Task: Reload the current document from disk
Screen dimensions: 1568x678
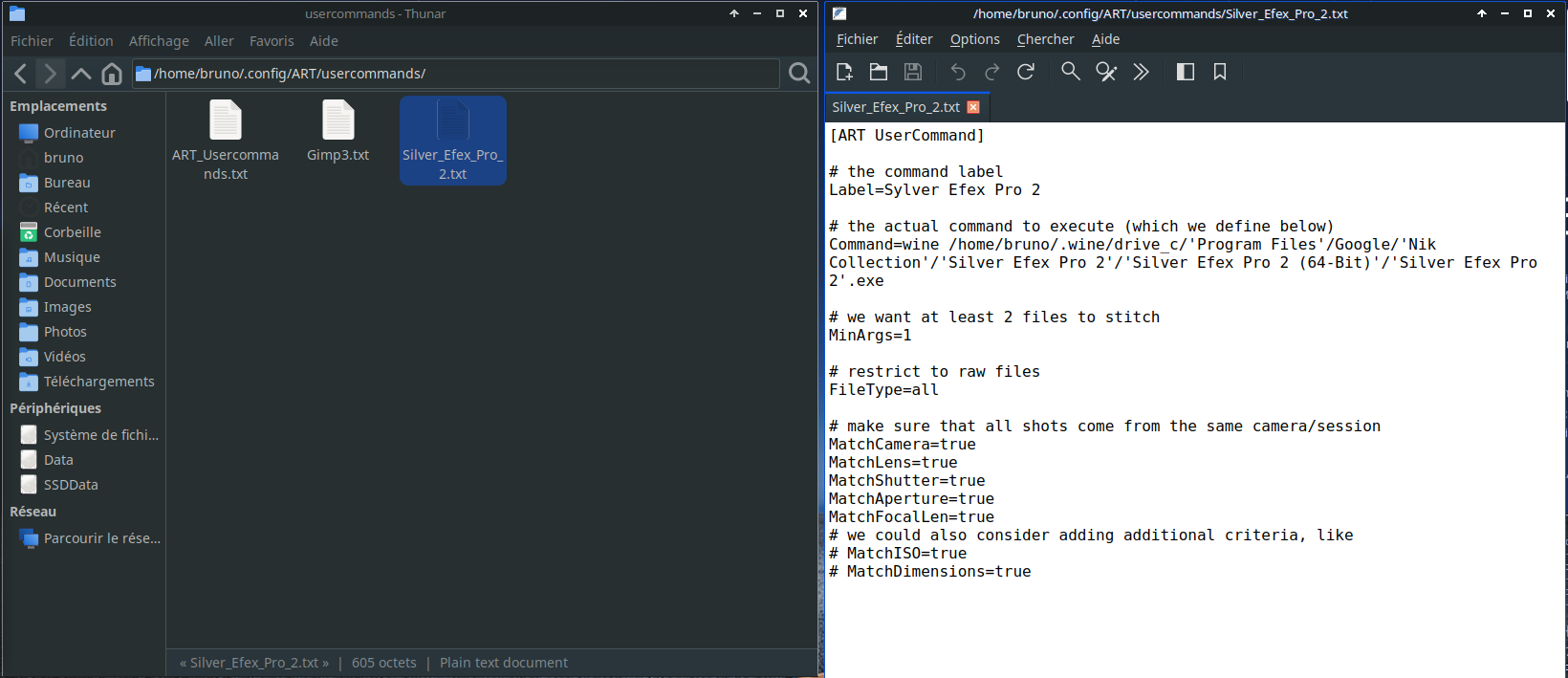Action: (1026, 72)
